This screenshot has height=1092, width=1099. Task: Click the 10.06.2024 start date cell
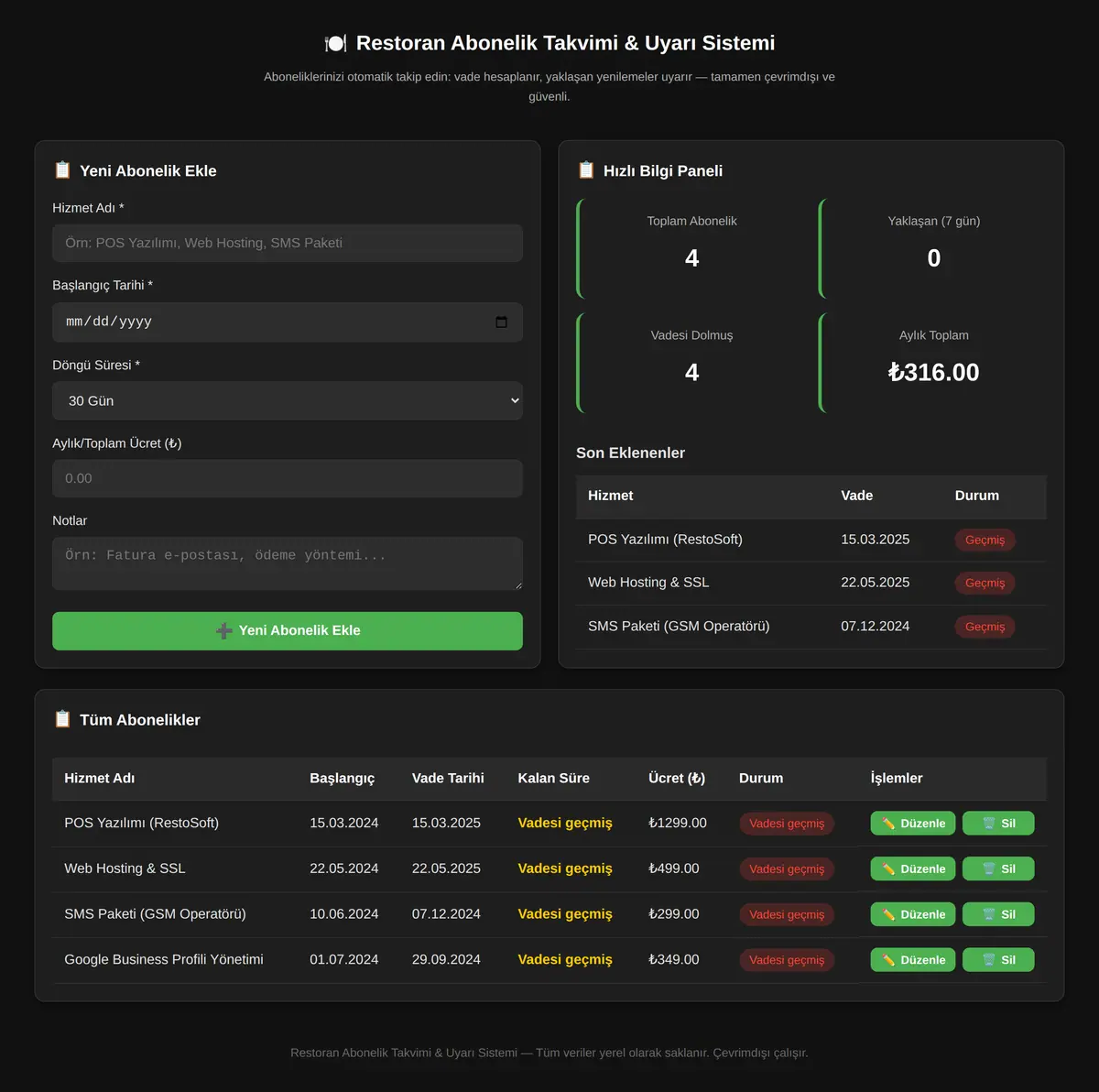(x=343, y=913)
